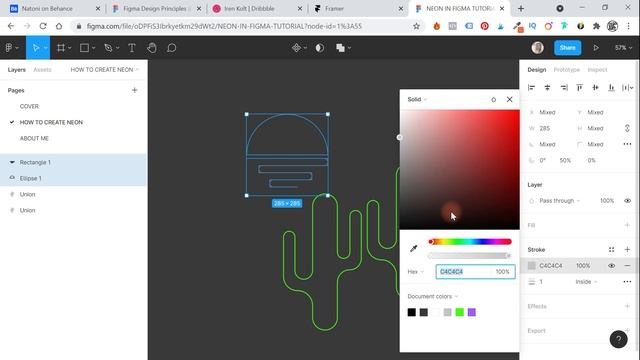Click the align bottom icon

(611, 87)
